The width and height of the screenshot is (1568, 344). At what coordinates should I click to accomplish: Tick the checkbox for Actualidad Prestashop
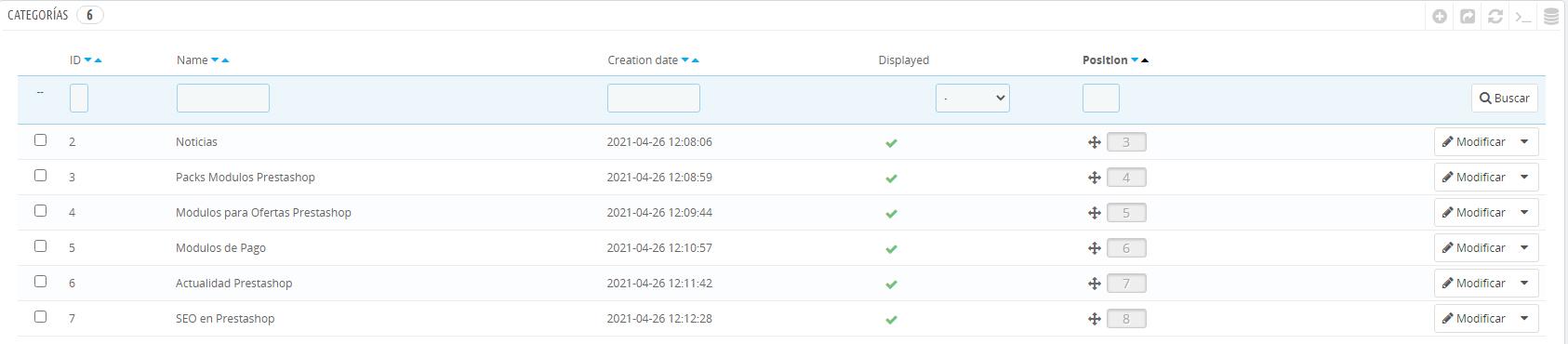(40, 281)
